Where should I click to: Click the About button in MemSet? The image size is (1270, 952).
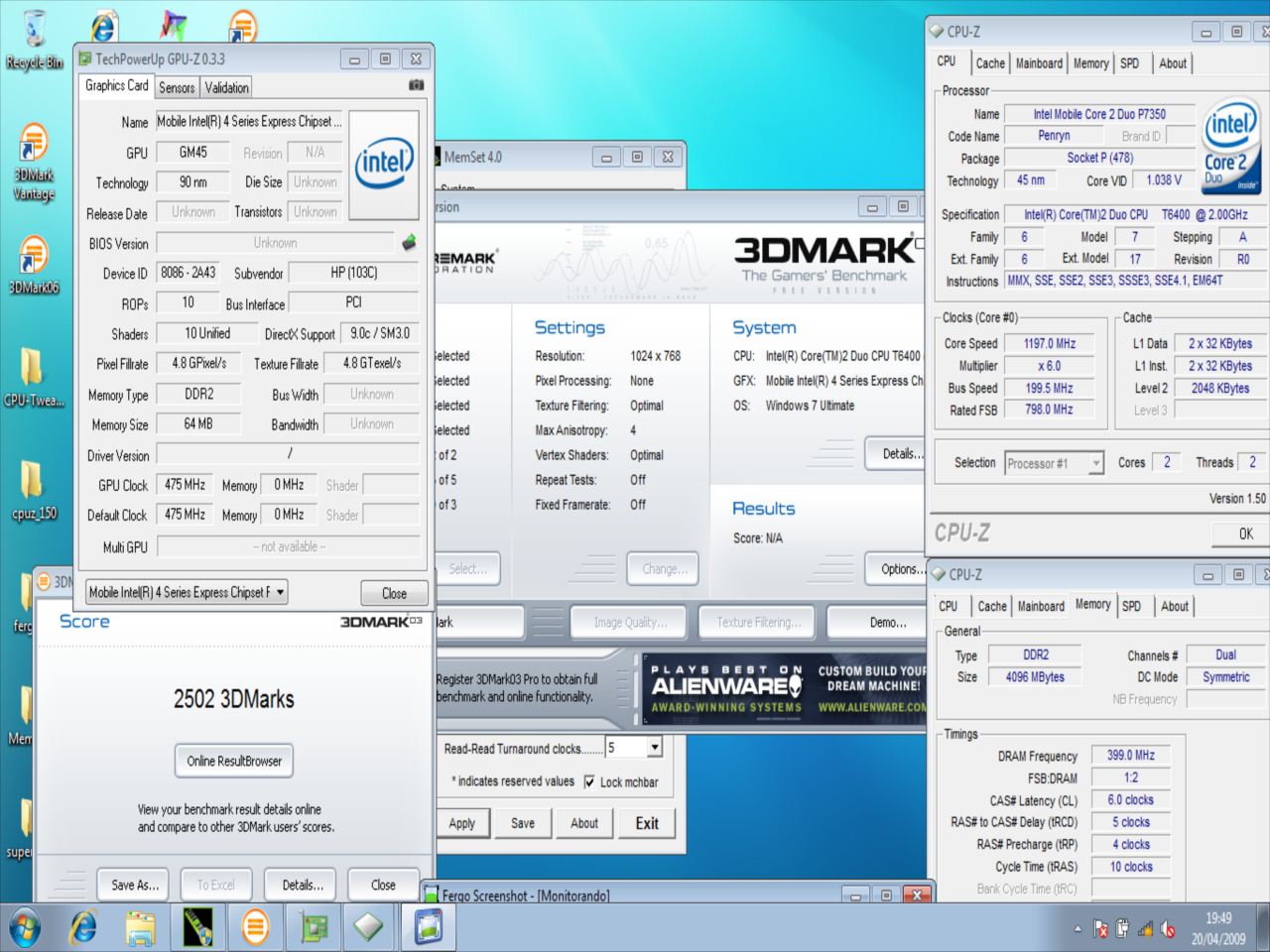click(584, 823)
